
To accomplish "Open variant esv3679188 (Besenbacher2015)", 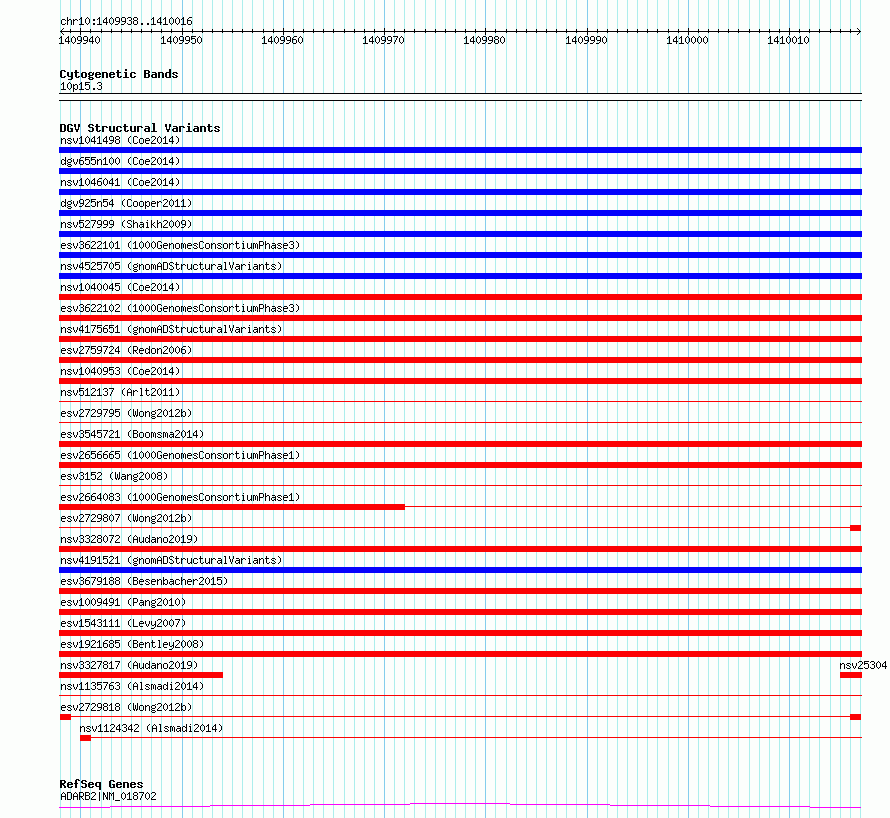I will pos(144,581).
